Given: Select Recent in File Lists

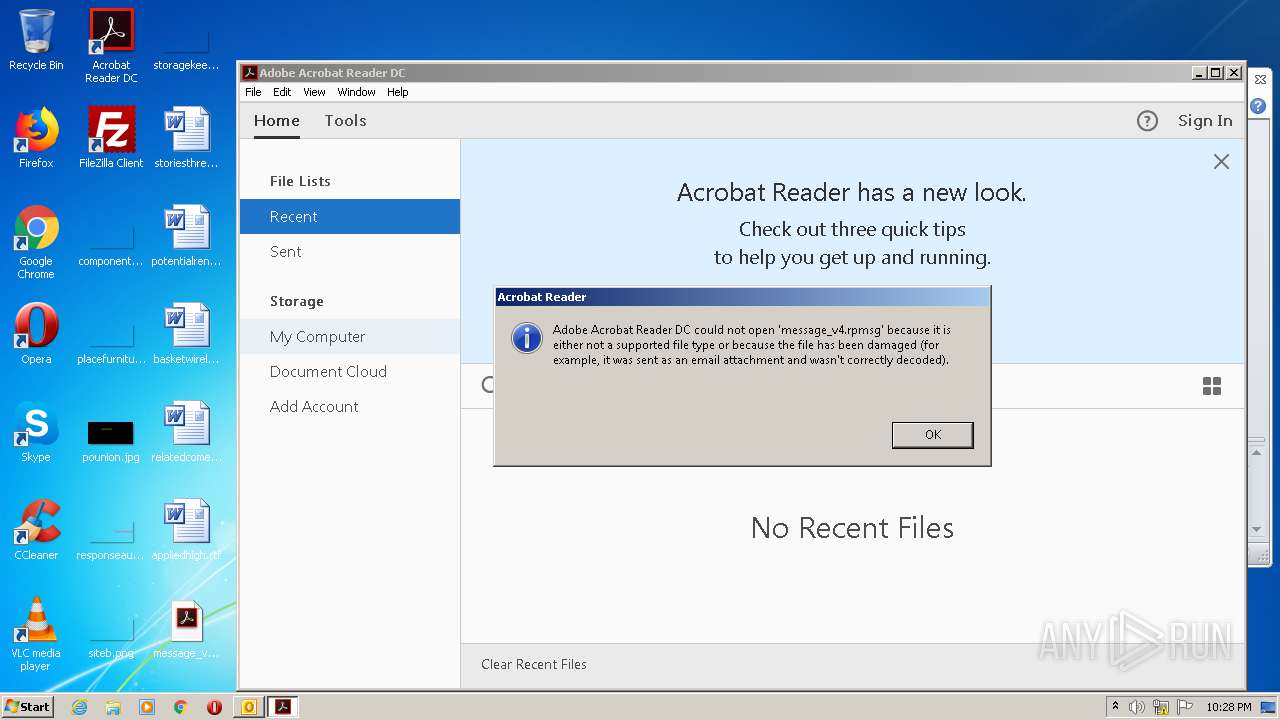Looking at the screenshot, I should point(350,217).
